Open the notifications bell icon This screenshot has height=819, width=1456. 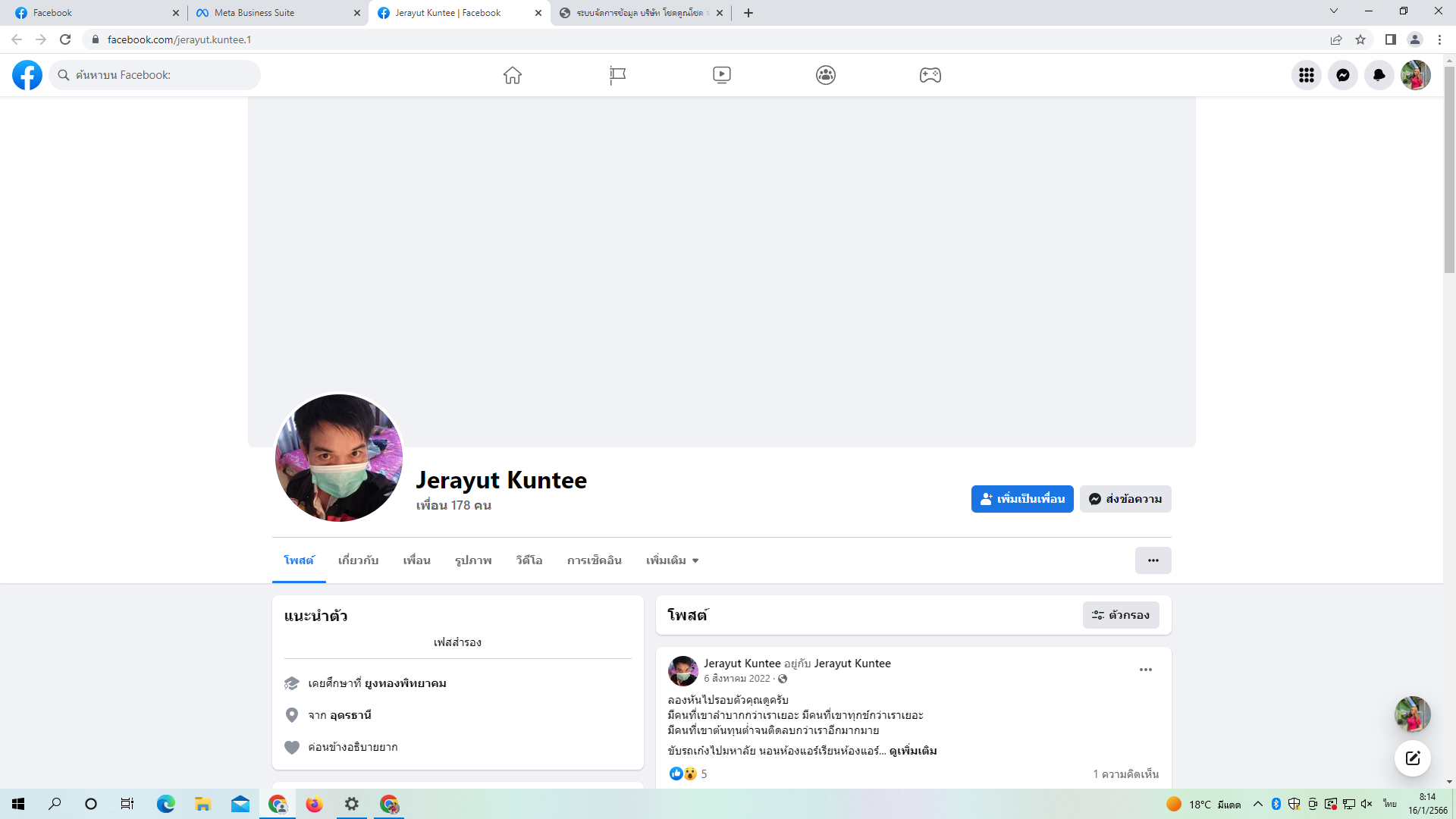(x=1379, y=75)
